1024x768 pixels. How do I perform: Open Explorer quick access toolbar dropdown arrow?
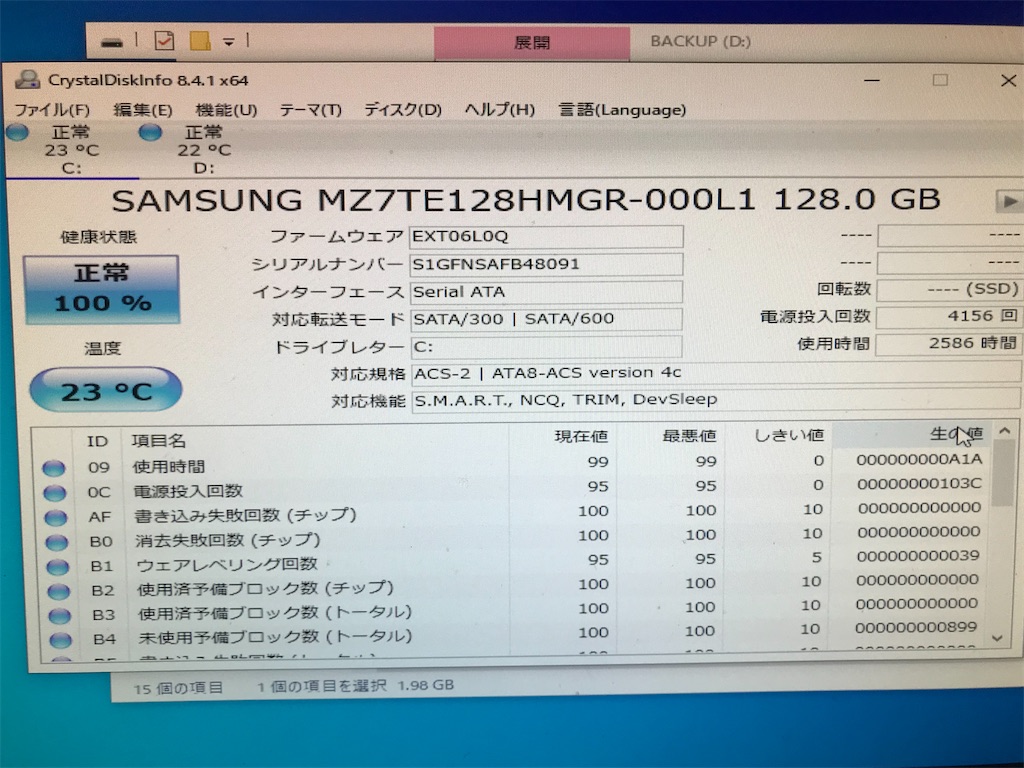pos(229,42)
